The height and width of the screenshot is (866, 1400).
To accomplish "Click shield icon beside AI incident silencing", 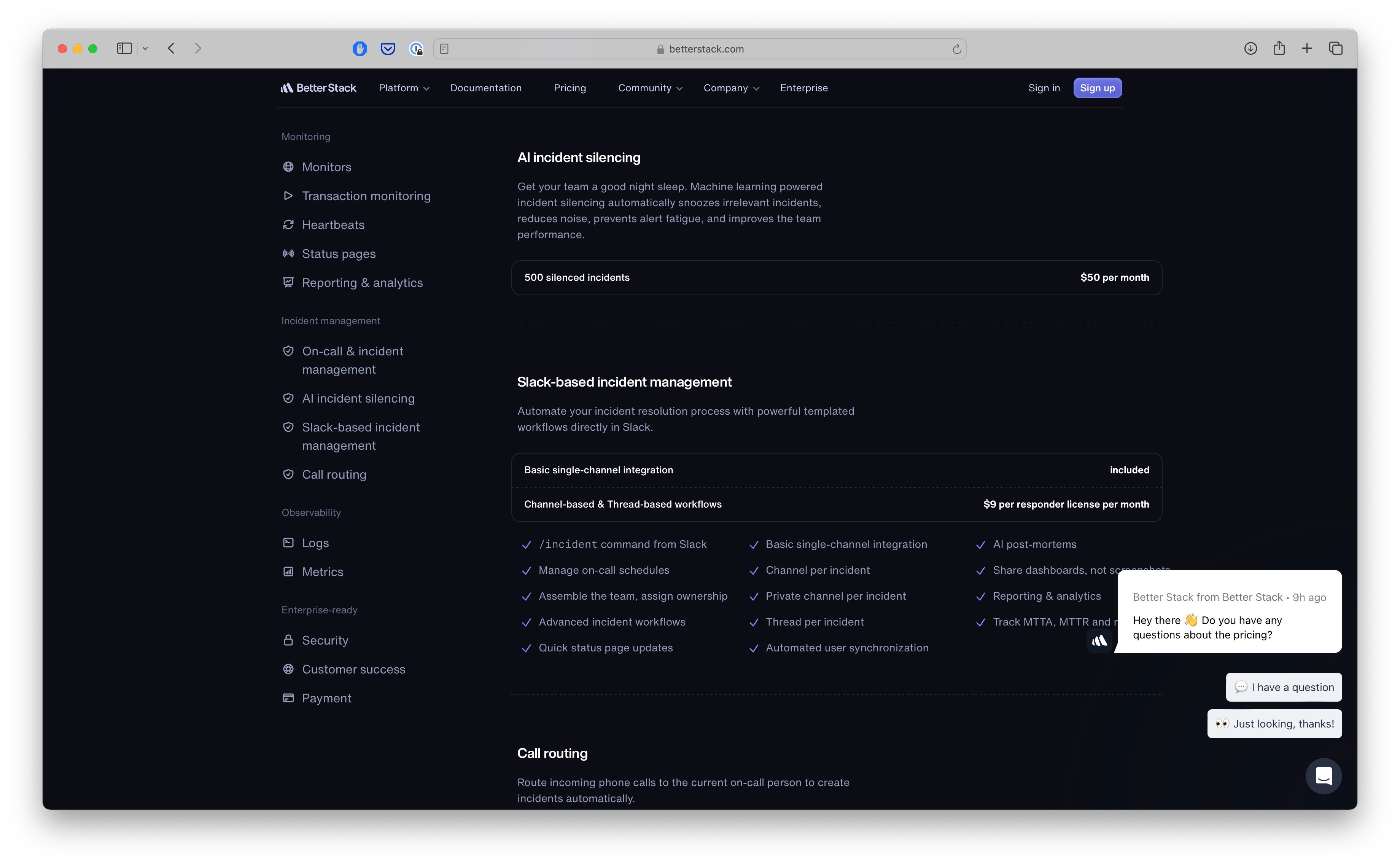I will coord(288,398).
